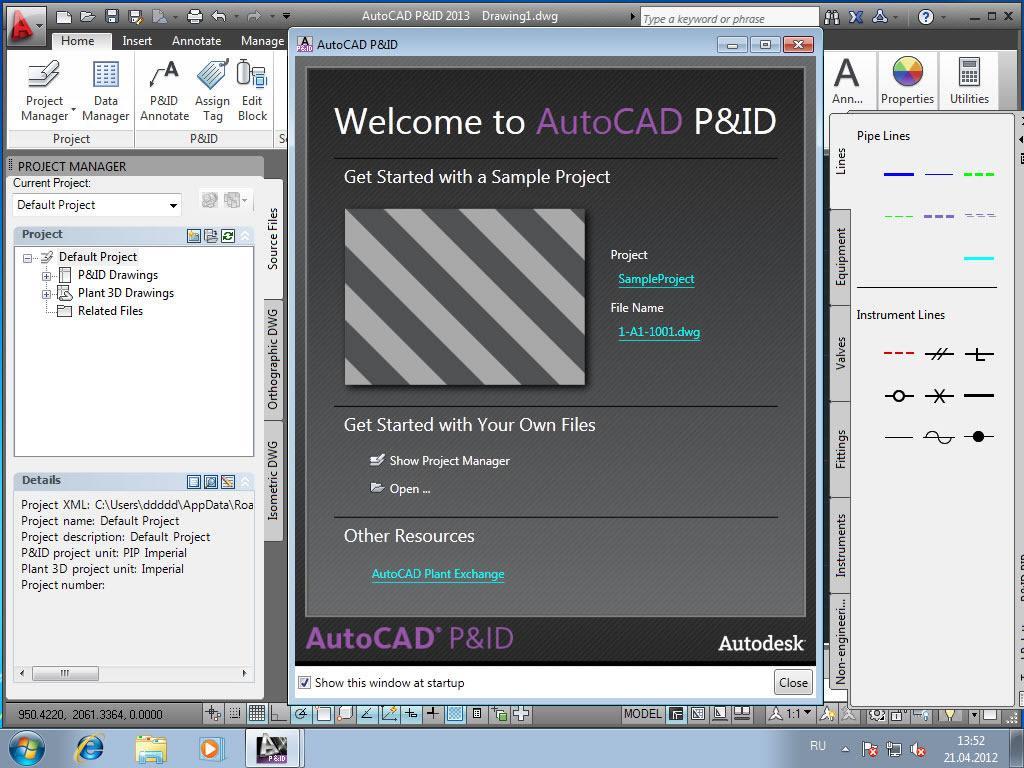Toggle Grid Display in status bar
This screenshot has height=768, width=1024.
[x=257, y=714]
